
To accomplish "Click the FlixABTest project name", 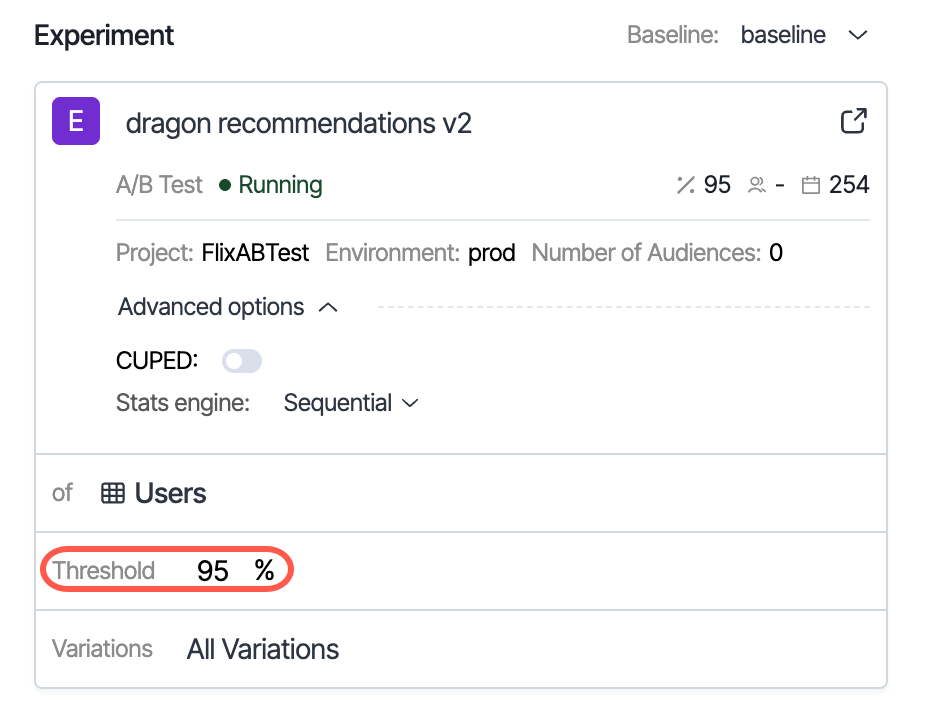I will click(255, 253).
